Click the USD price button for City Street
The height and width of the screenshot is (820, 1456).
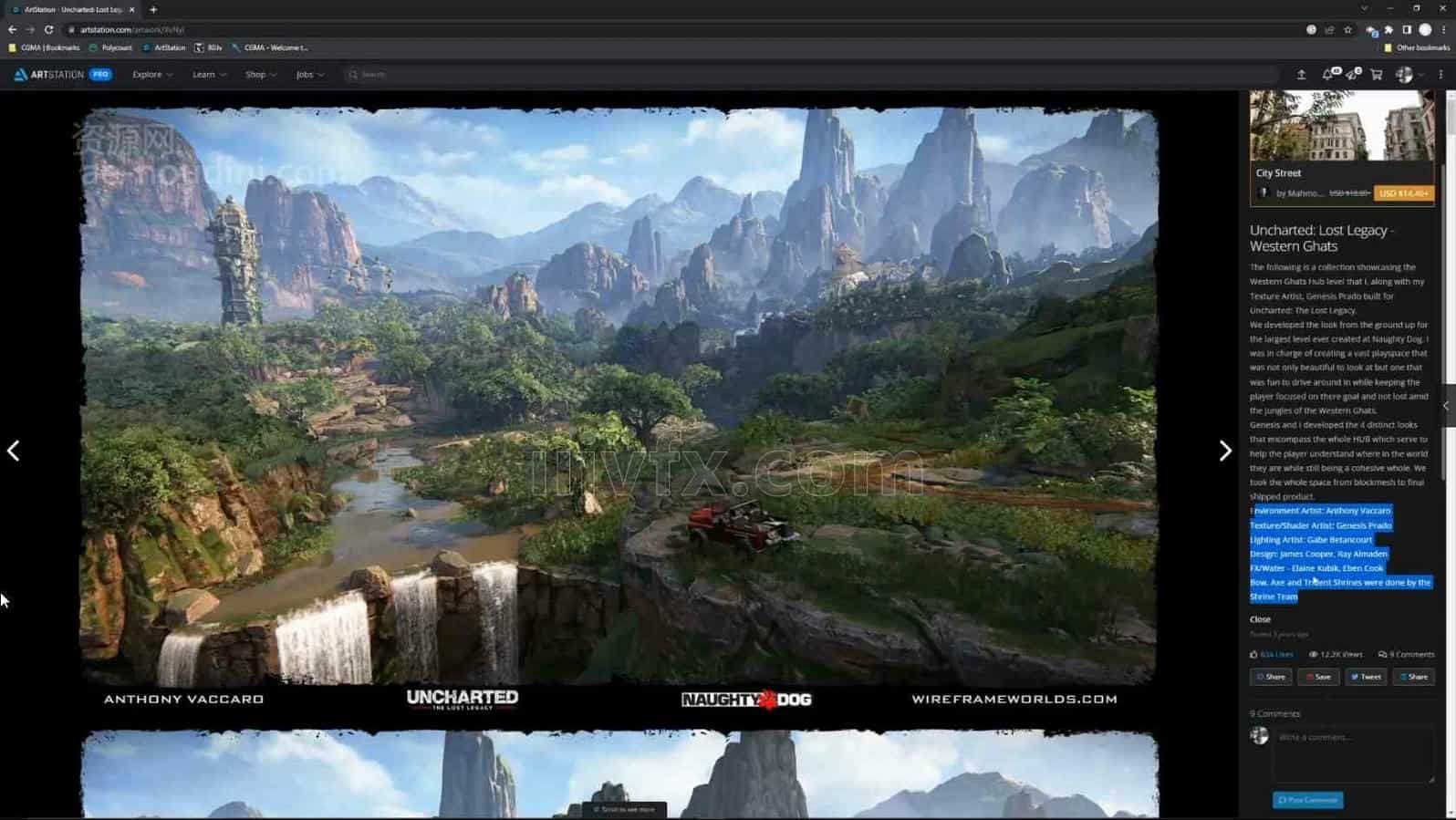coord(1404,193)
